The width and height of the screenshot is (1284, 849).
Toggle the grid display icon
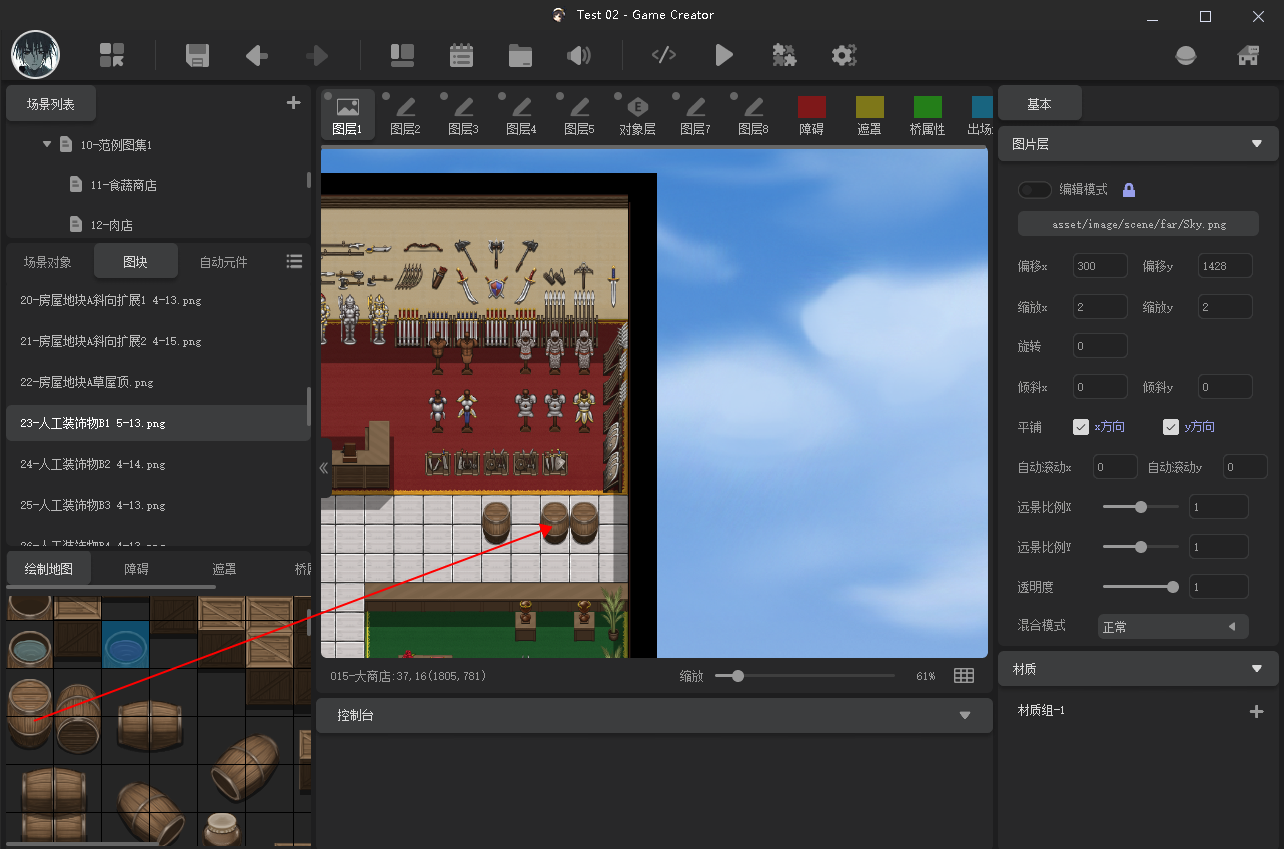pos(964,676)
